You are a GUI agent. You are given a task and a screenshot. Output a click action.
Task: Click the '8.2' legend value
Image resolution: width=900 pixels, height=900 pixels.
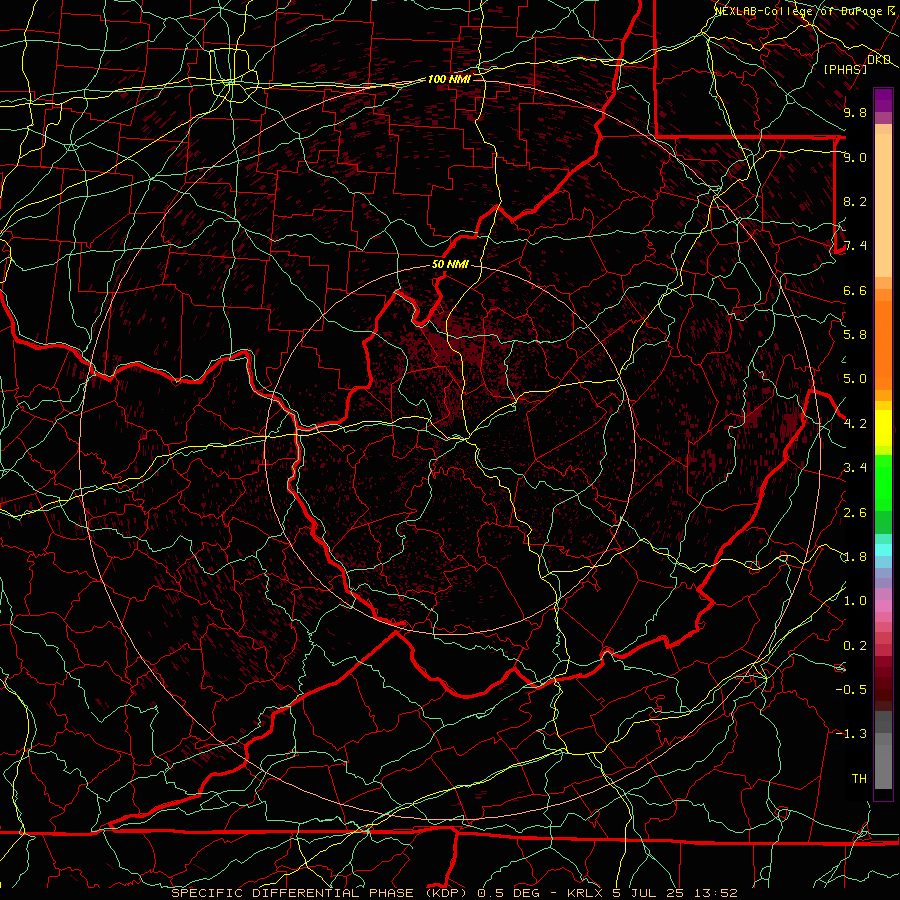pos(855,202)
